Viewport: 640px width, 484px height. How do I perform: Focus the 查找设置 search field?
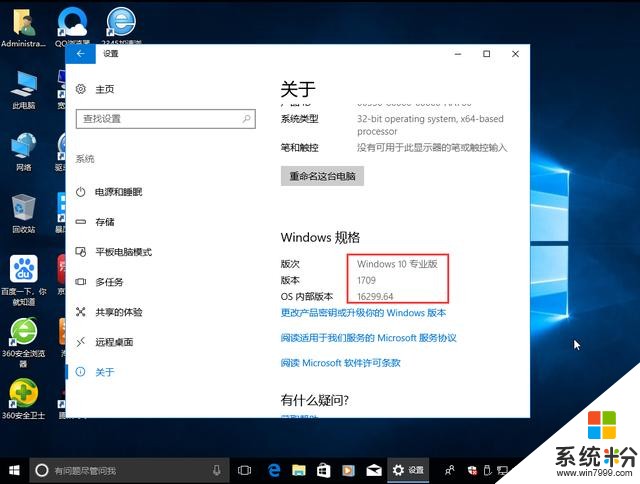point(166,119)
